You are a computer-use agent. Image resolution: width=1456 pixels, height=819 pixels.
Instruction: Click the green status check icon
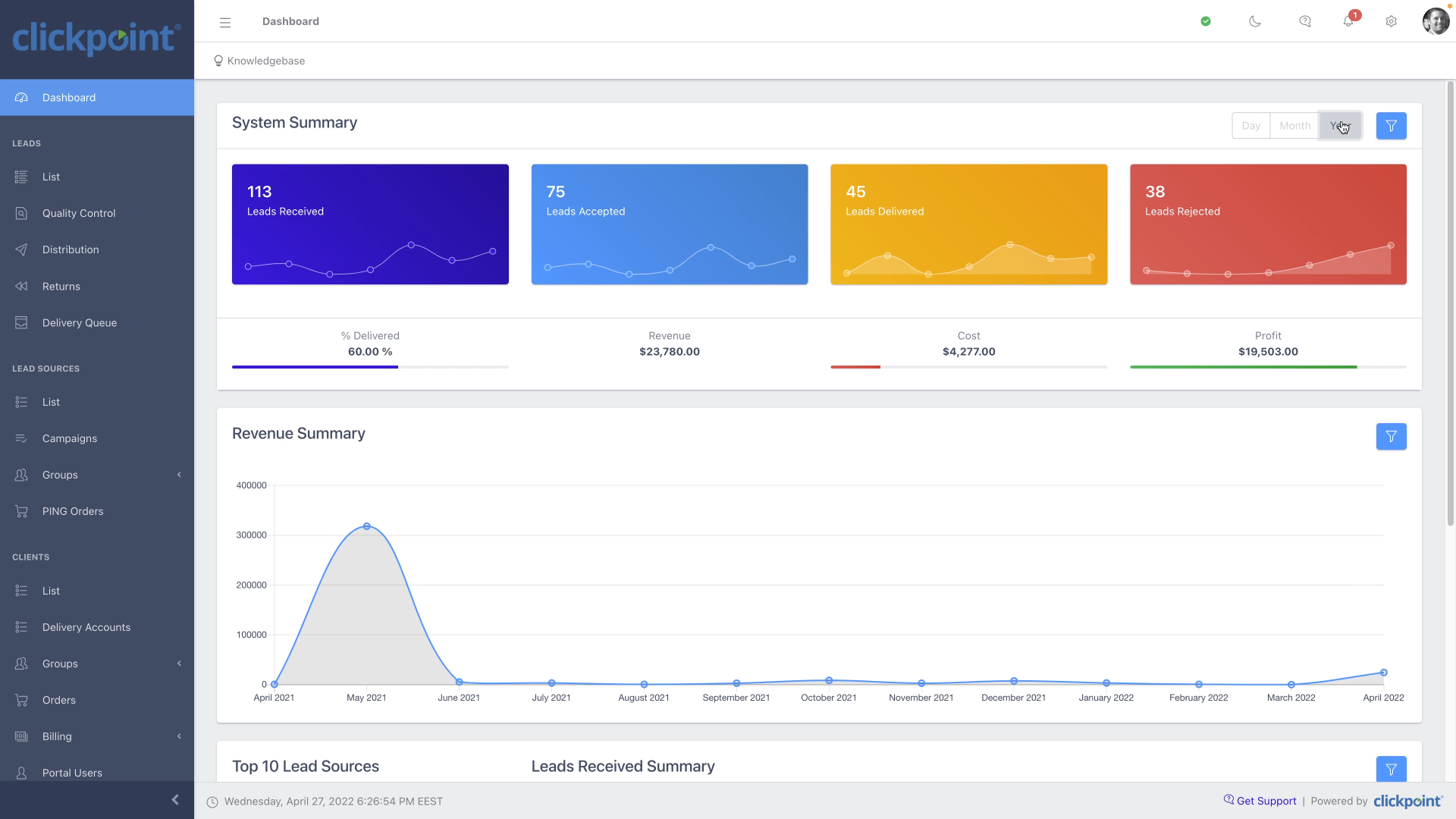click(1206, 21)
